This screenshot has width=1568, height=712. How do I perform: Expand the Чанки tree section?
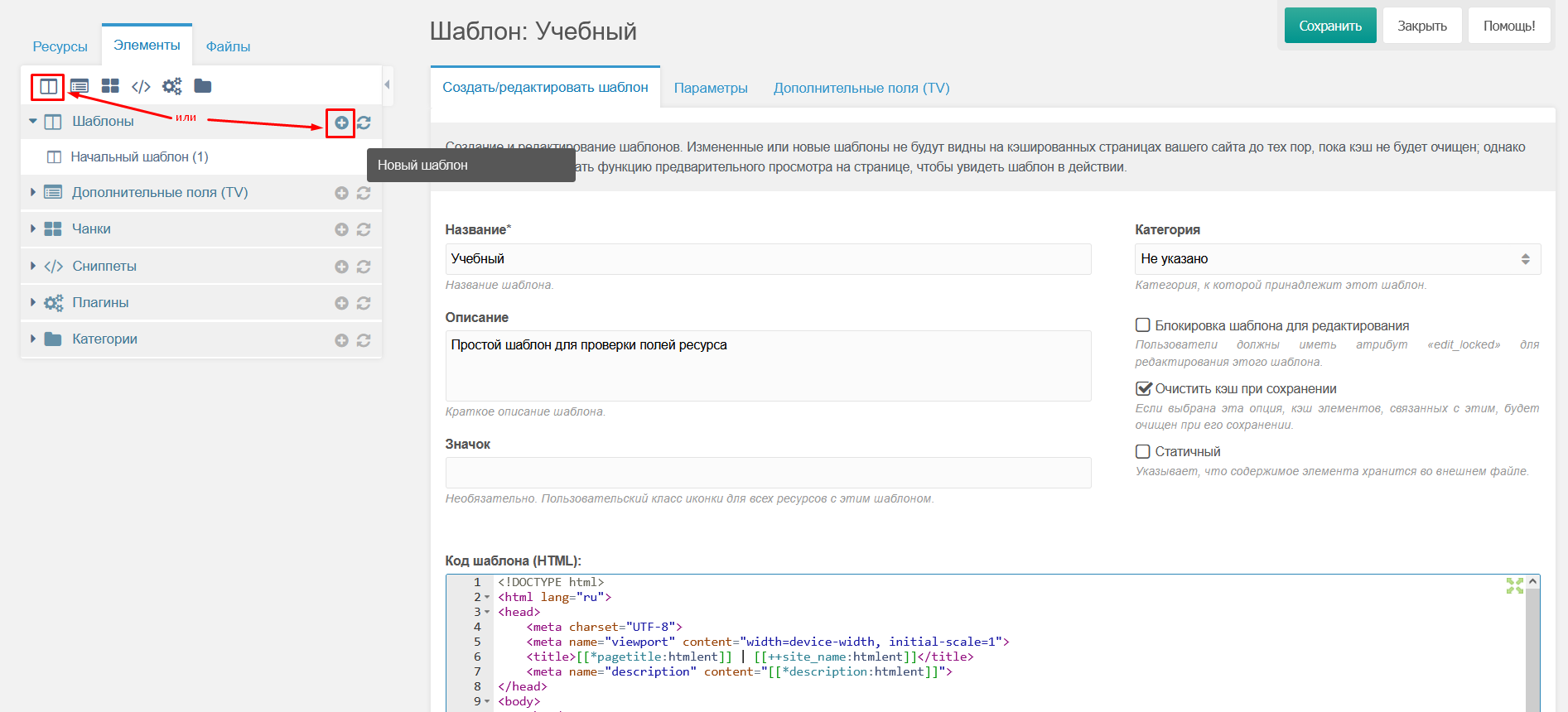click(x=33, y=229)
